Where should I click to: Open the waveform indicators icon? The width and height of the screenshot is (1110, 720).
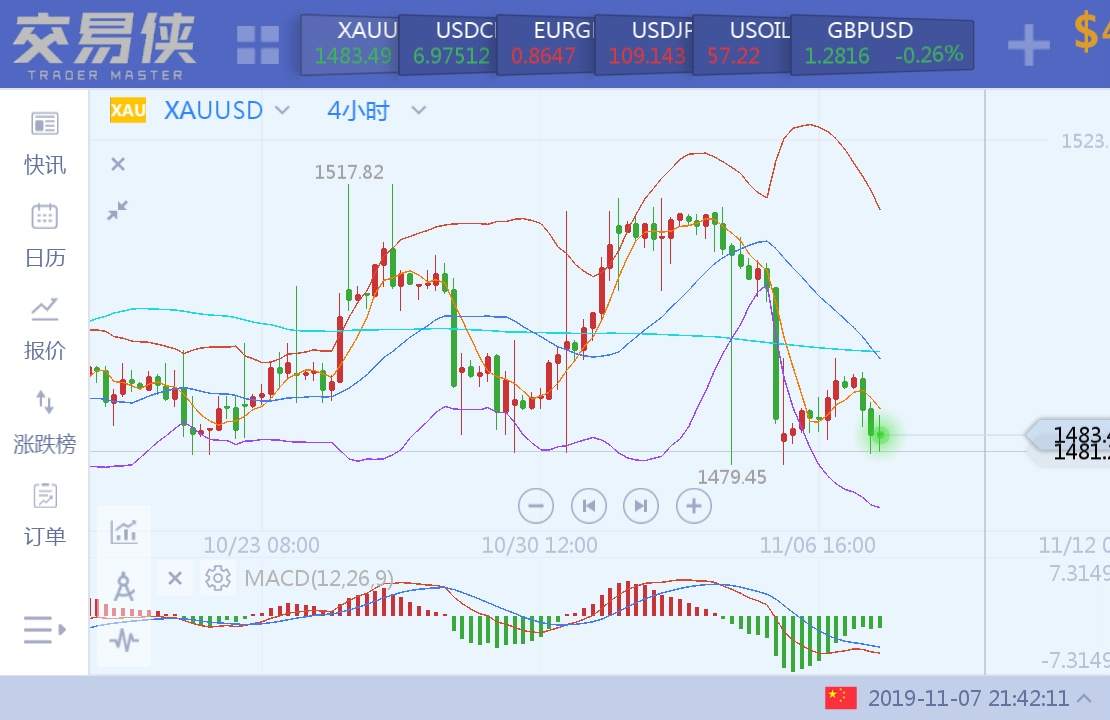tap(125, 640)
